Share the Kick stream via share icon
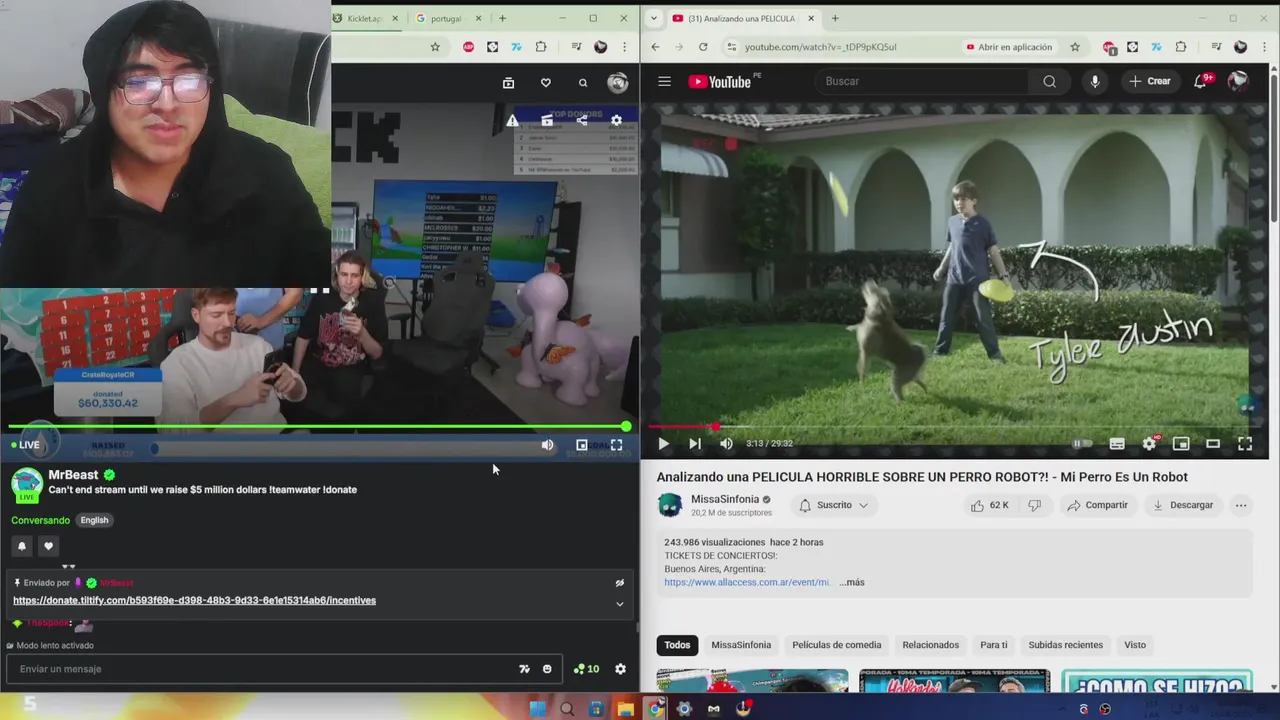 pos(581,120)
